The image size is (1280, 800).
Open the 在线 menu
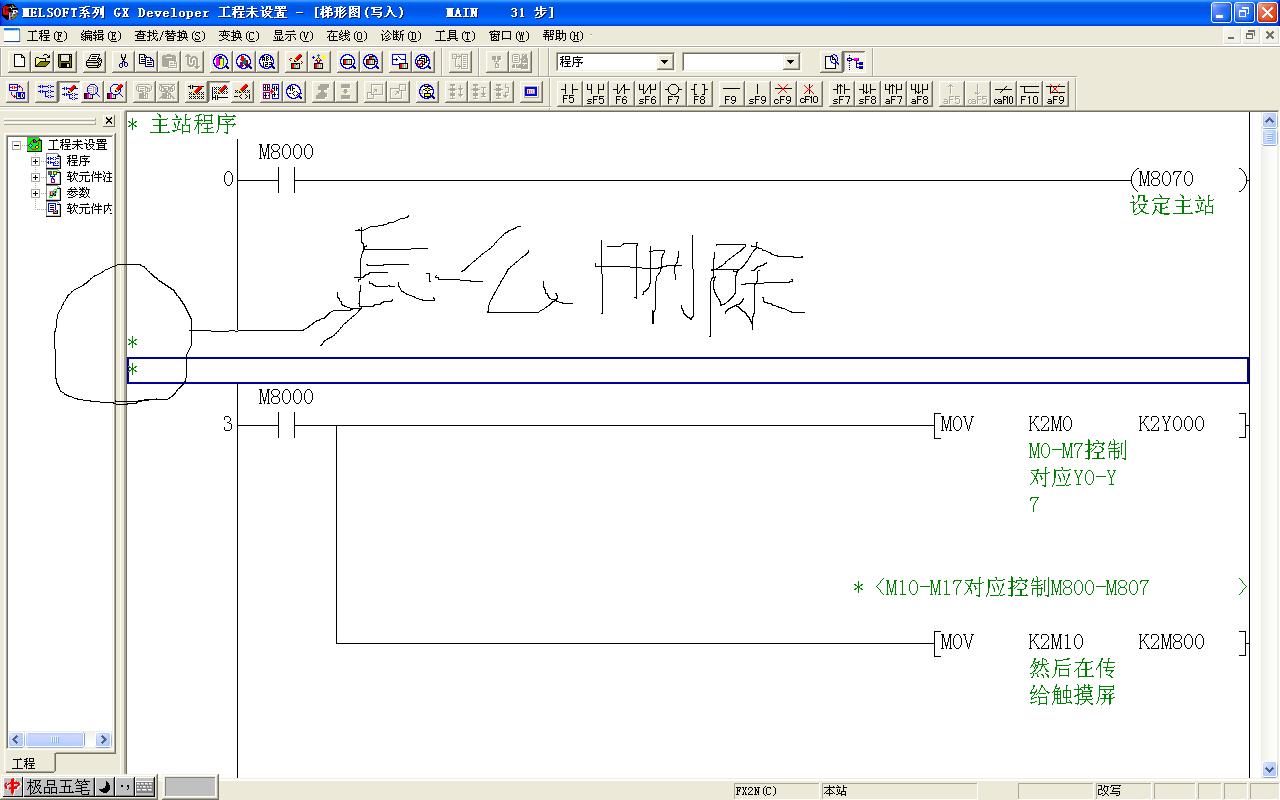346,36
